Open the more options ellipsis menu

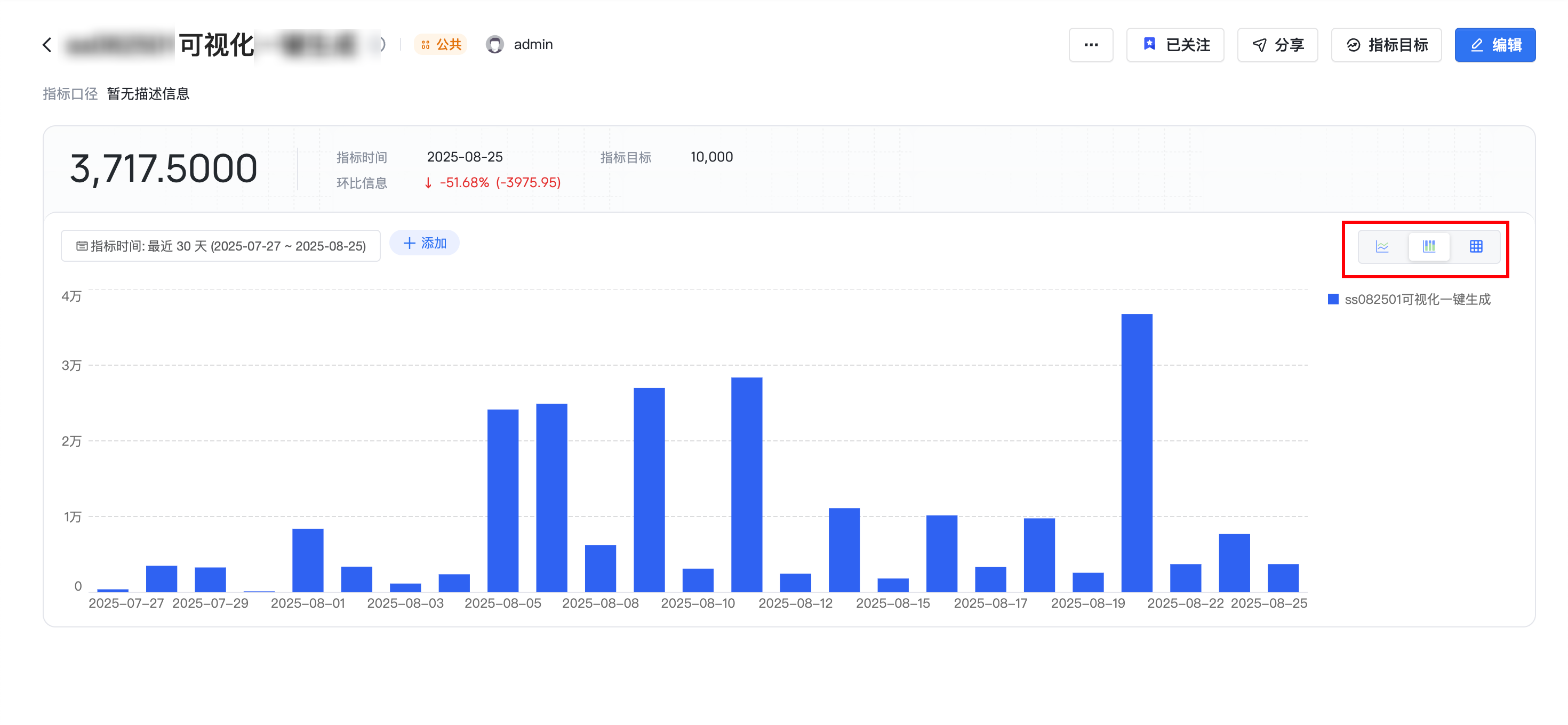(x=1090, y=44)
